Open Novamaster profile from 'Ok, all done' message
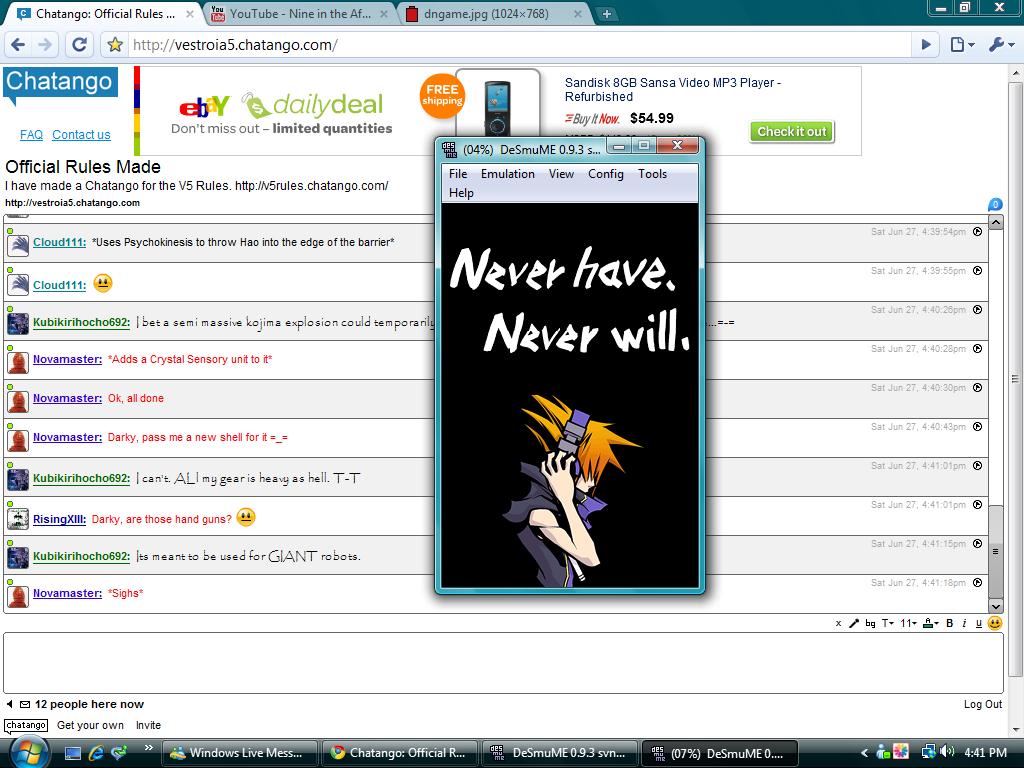This screenshot has width=1024, height=768. tap(67, 398)
